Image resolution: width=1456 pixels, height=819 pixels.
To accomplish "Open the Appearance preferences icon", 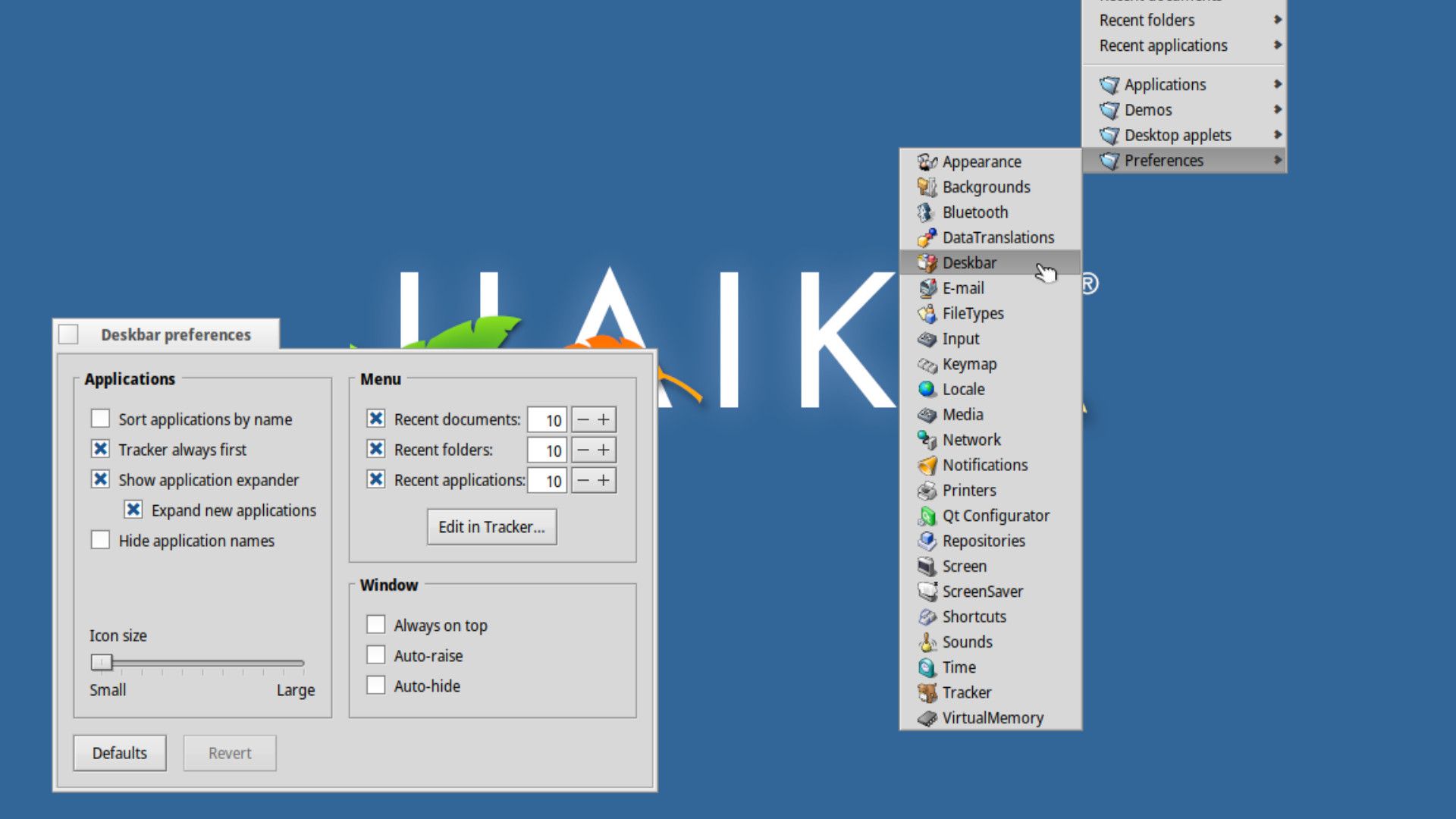I will point(927,162).
